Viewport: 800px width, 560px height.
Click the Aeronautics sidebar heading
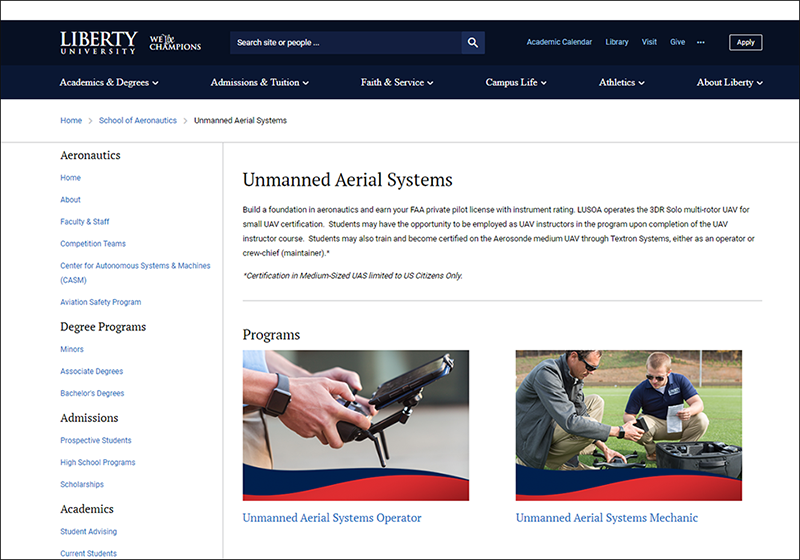click(x=90, y=155)
